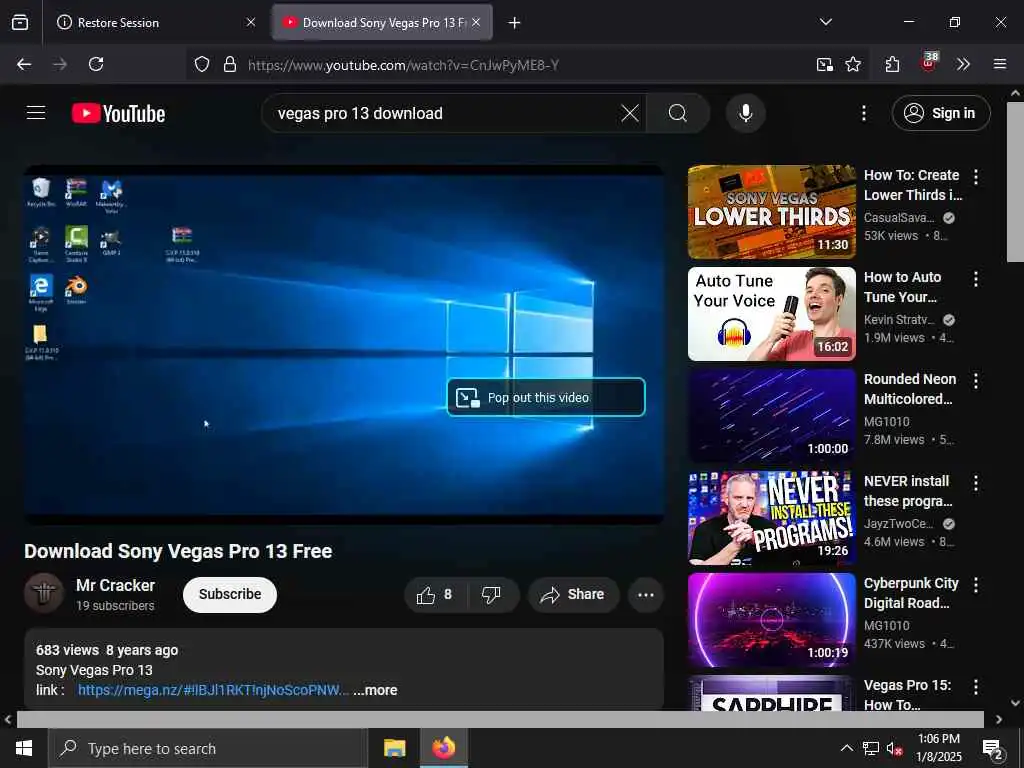Switch to Restore Session tab
The image size is (1024, 768).
tap(157, 22)
